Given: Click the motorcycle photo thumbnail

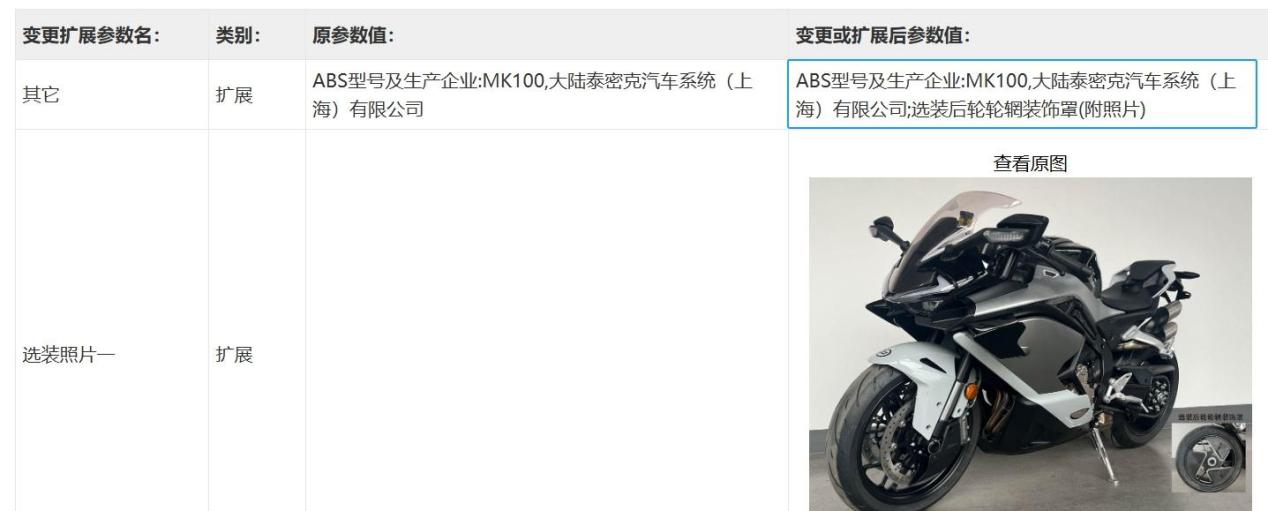Looking at the screenshot, I should (1030, 344).
